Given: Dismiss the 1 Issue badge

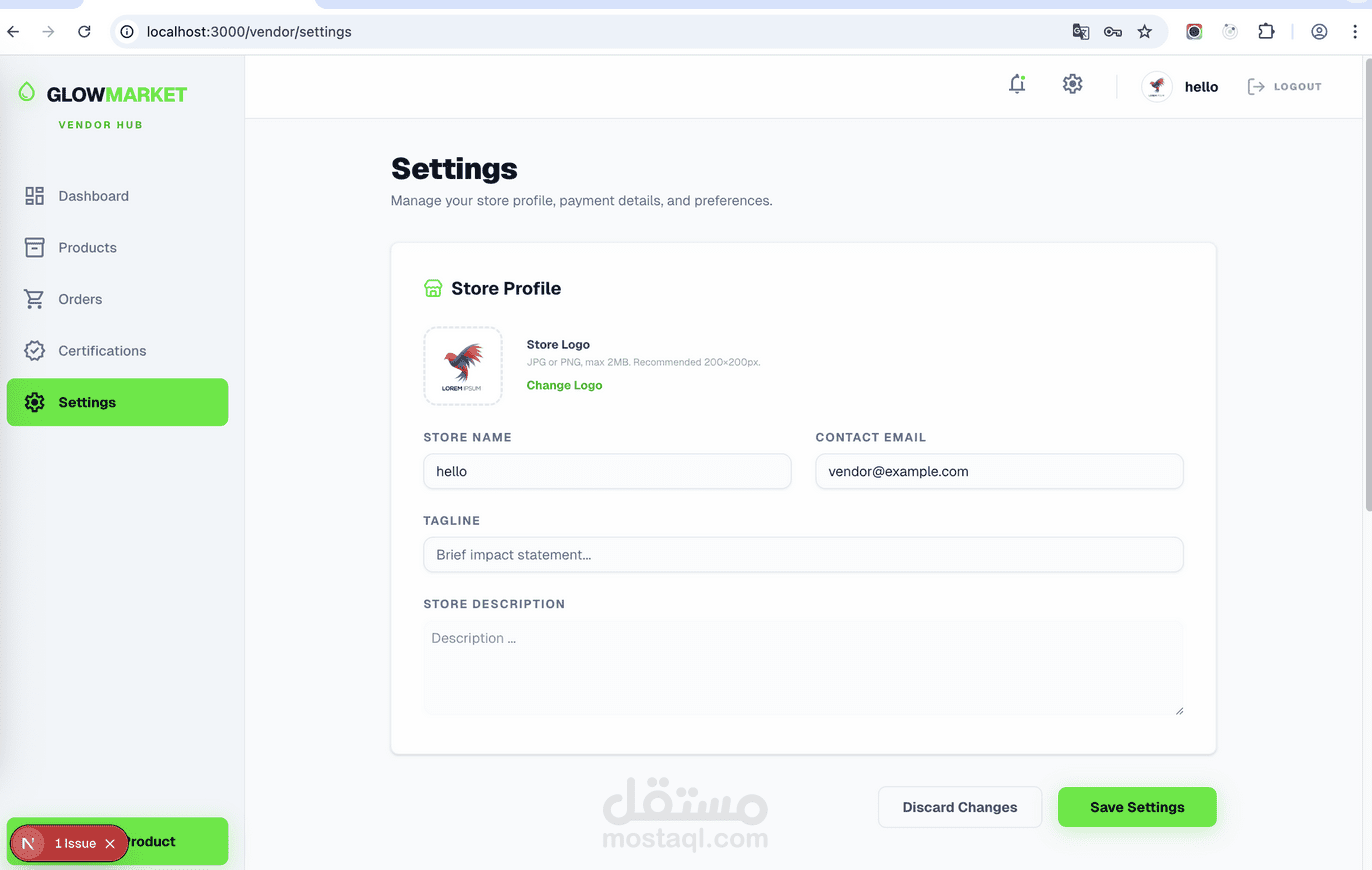Looking at the screenshot, I should tap(110, 844).
